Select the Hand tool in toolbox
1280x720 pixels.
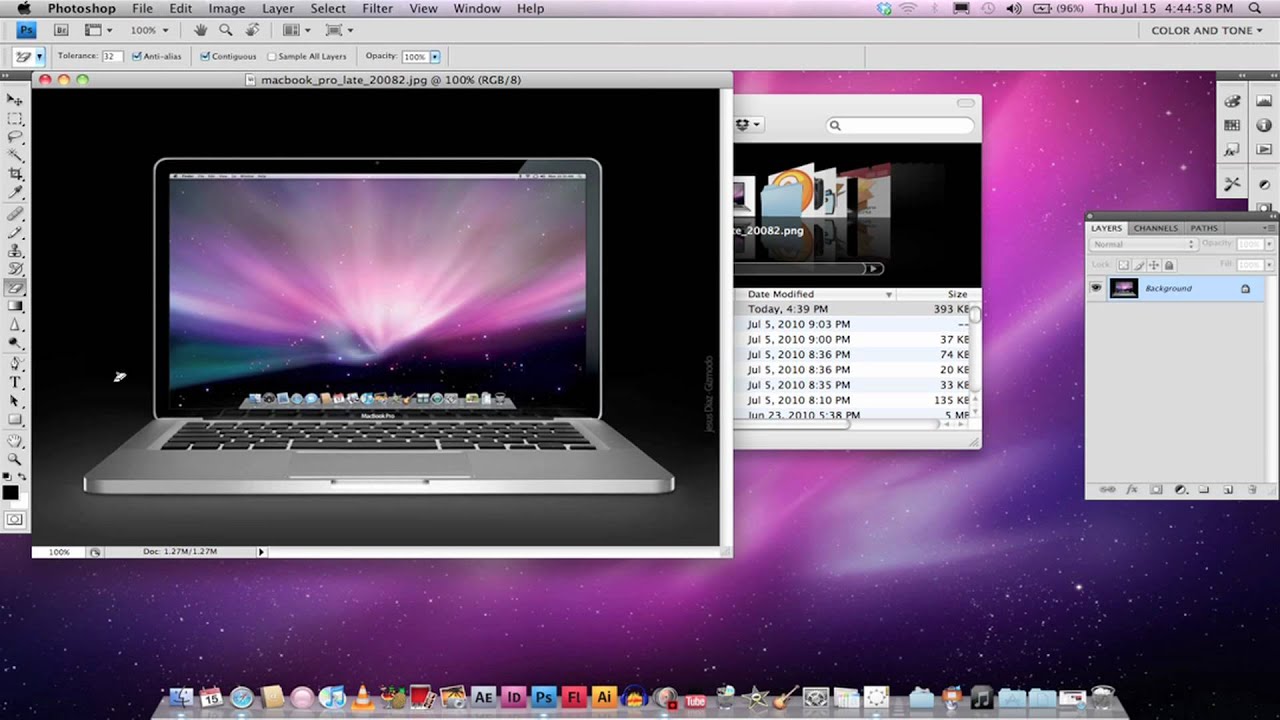[x=15, y=440]
